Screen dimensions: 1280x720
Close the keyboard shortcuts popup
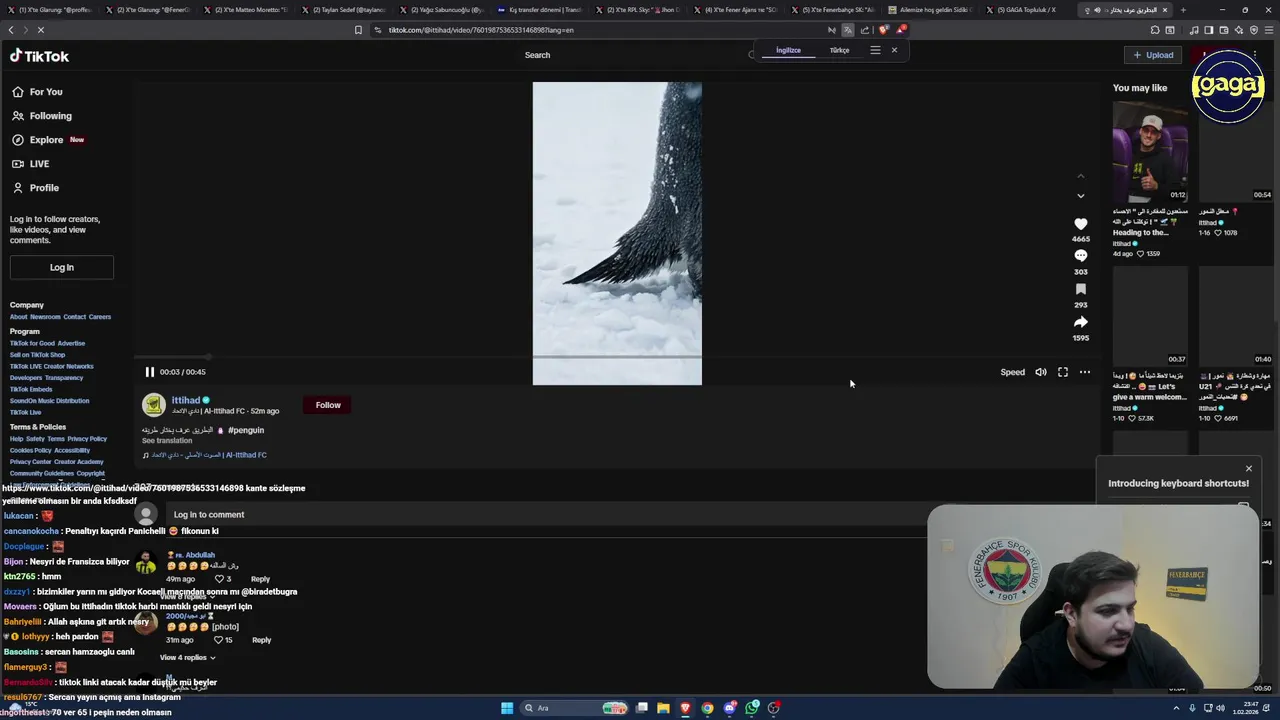coord(1248,468)
